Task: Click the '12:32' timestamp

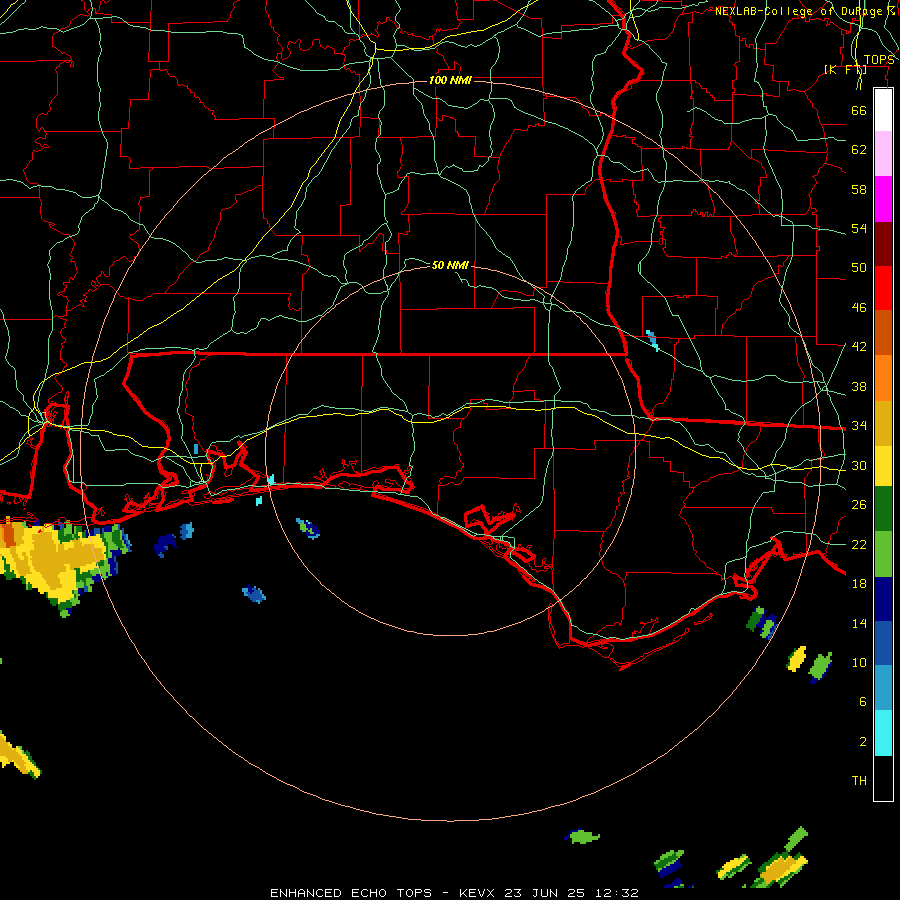Action: point(616,893)
